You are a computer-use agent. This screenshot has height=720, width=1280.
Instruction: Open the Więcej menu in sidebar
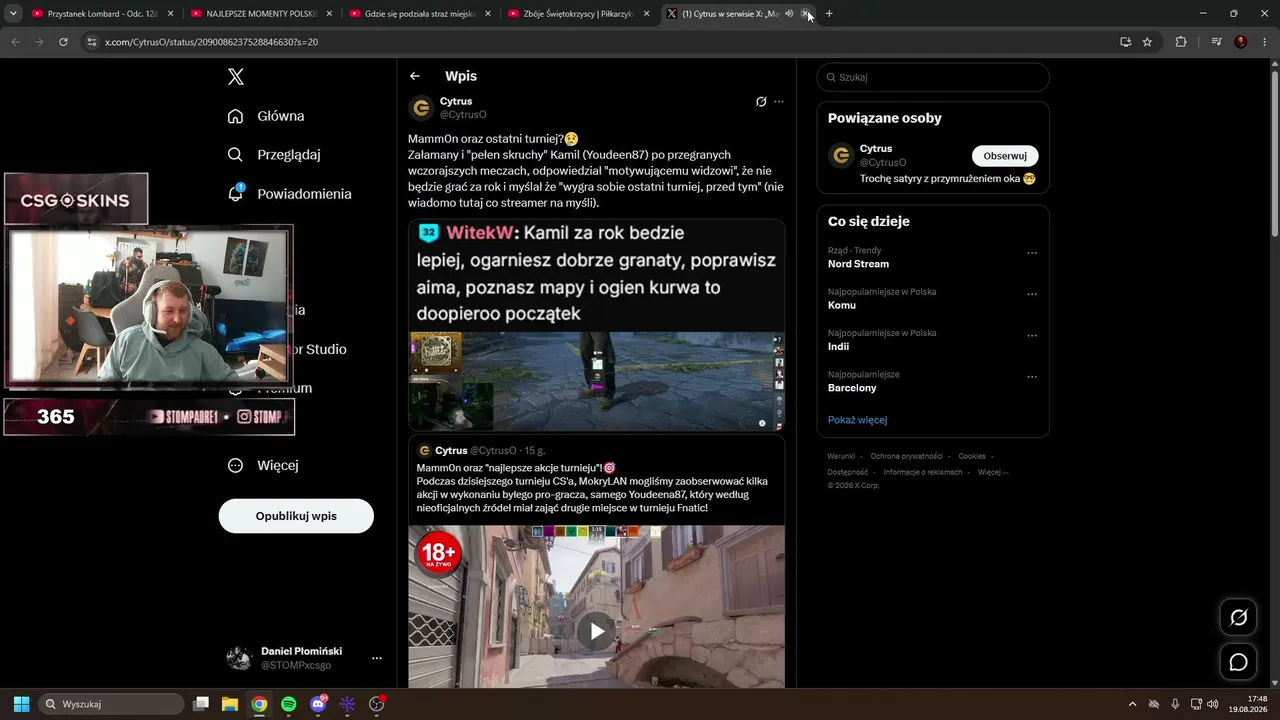point(263,465)
